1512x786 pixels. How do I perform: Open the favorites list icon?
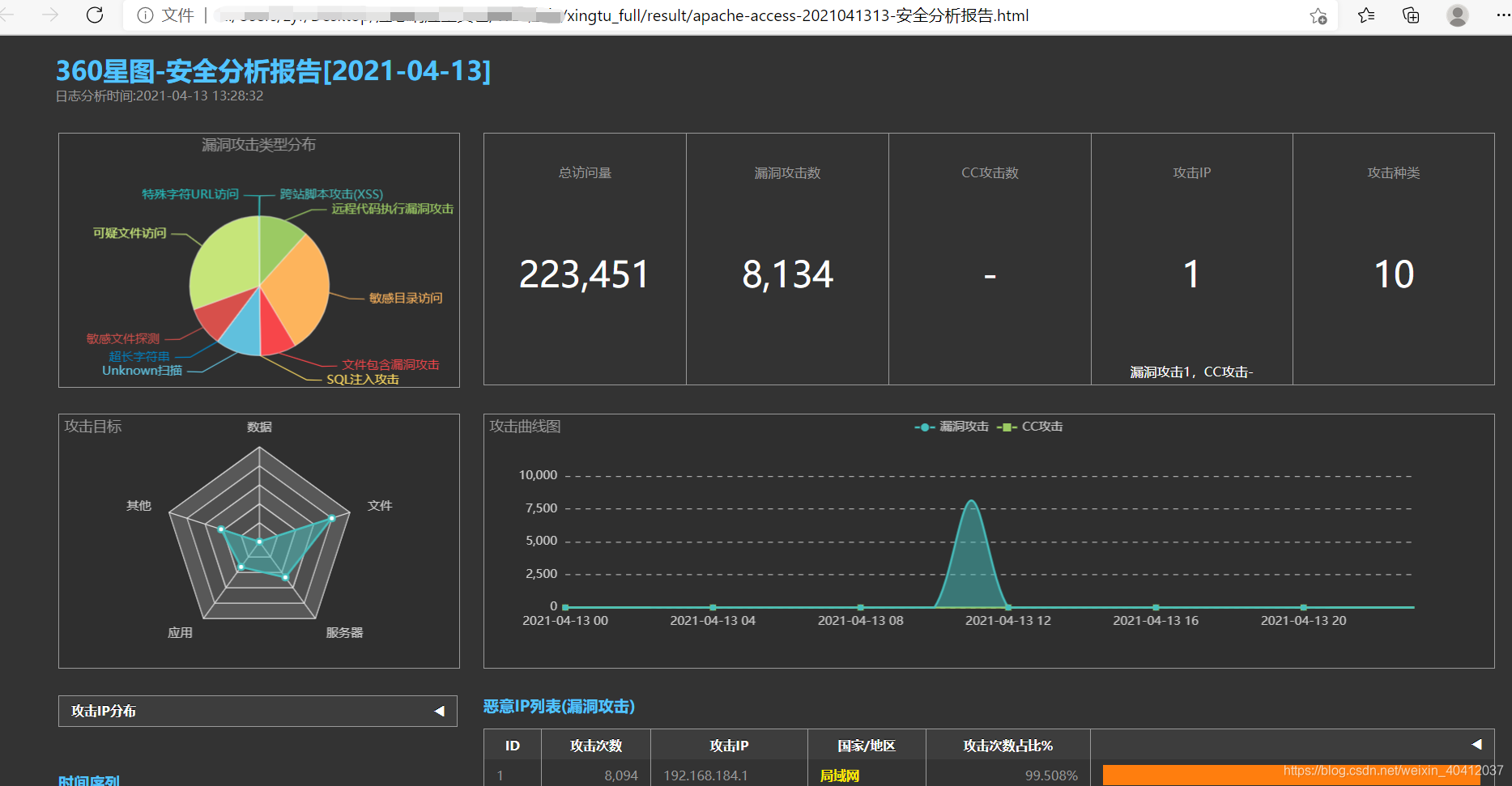click(1366, 15)
